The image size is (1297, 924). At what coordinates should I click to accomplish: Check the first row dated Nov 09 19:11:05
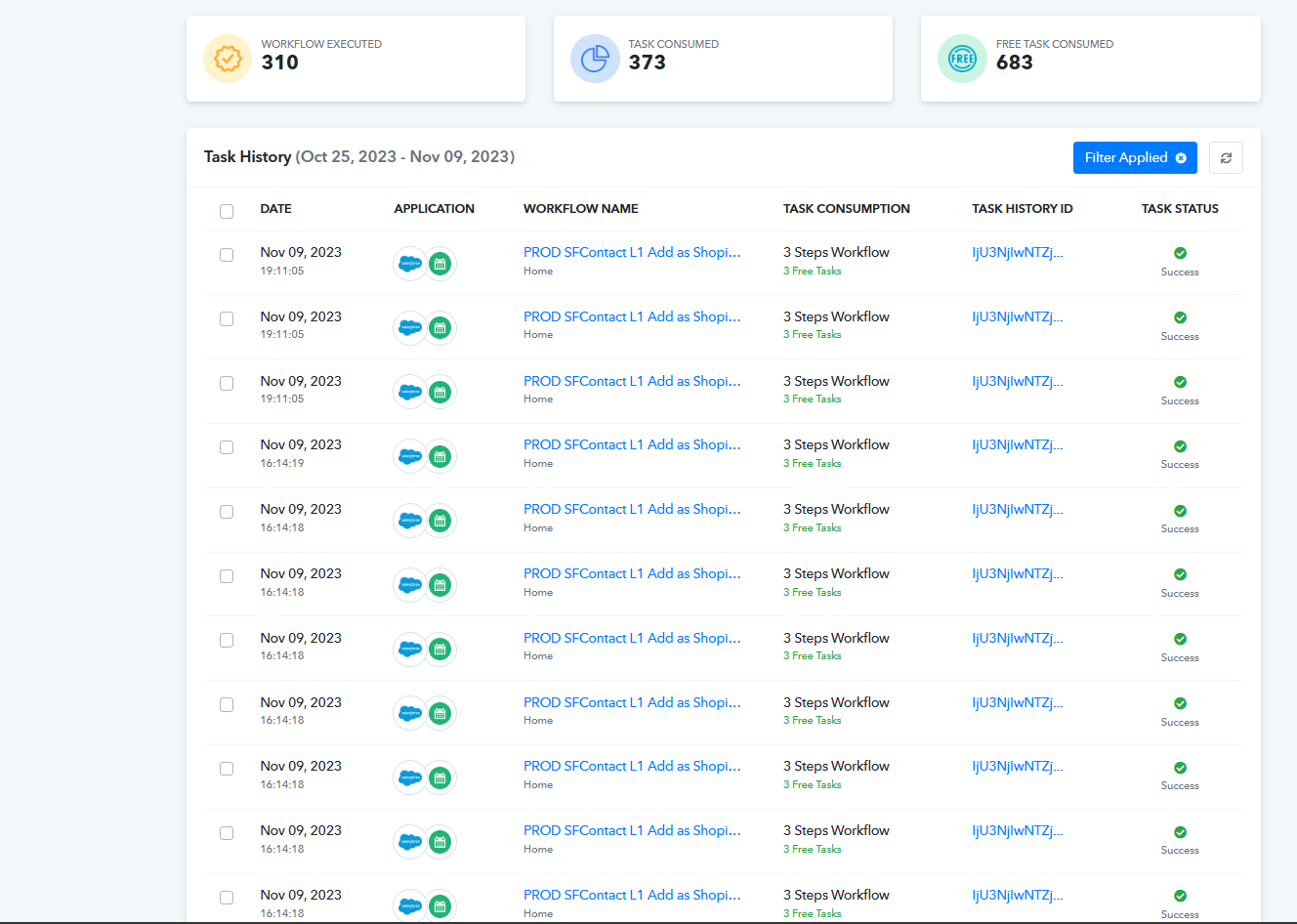pos(227,255)
